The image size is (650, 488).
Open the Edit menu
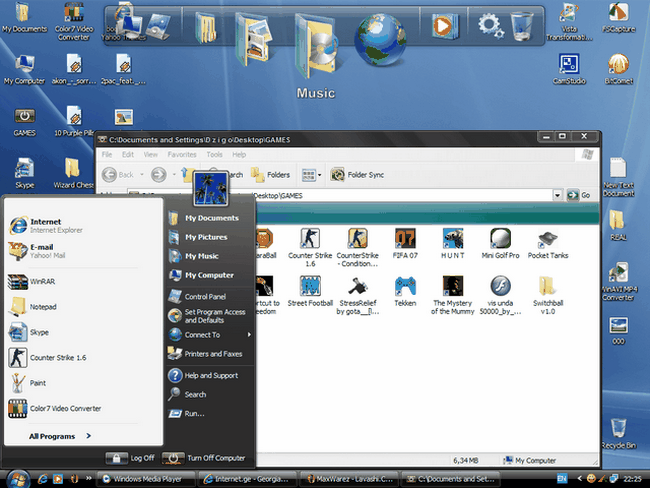click(128, 154)
